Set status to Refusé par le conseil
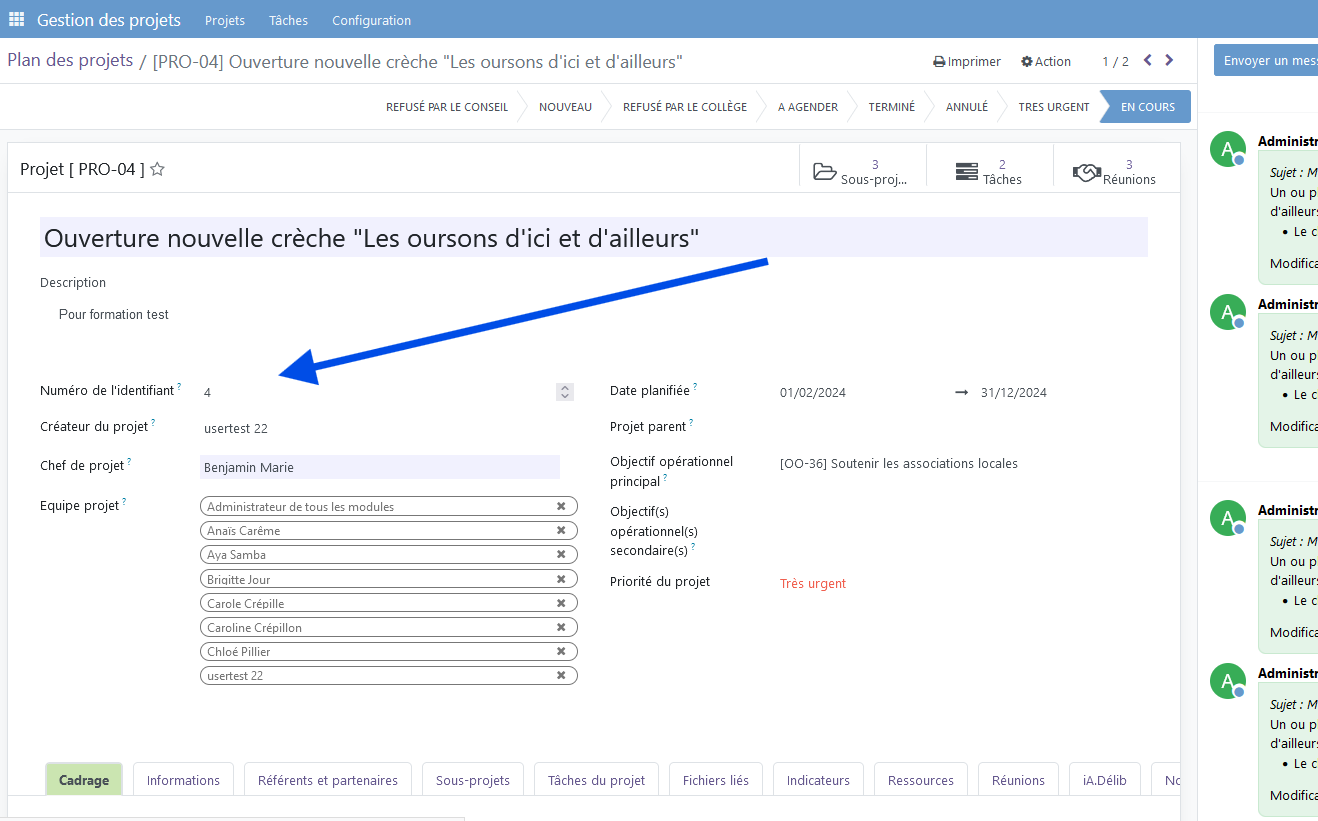The width and height of the screenshot is (1318, 821). coord(447,107)
